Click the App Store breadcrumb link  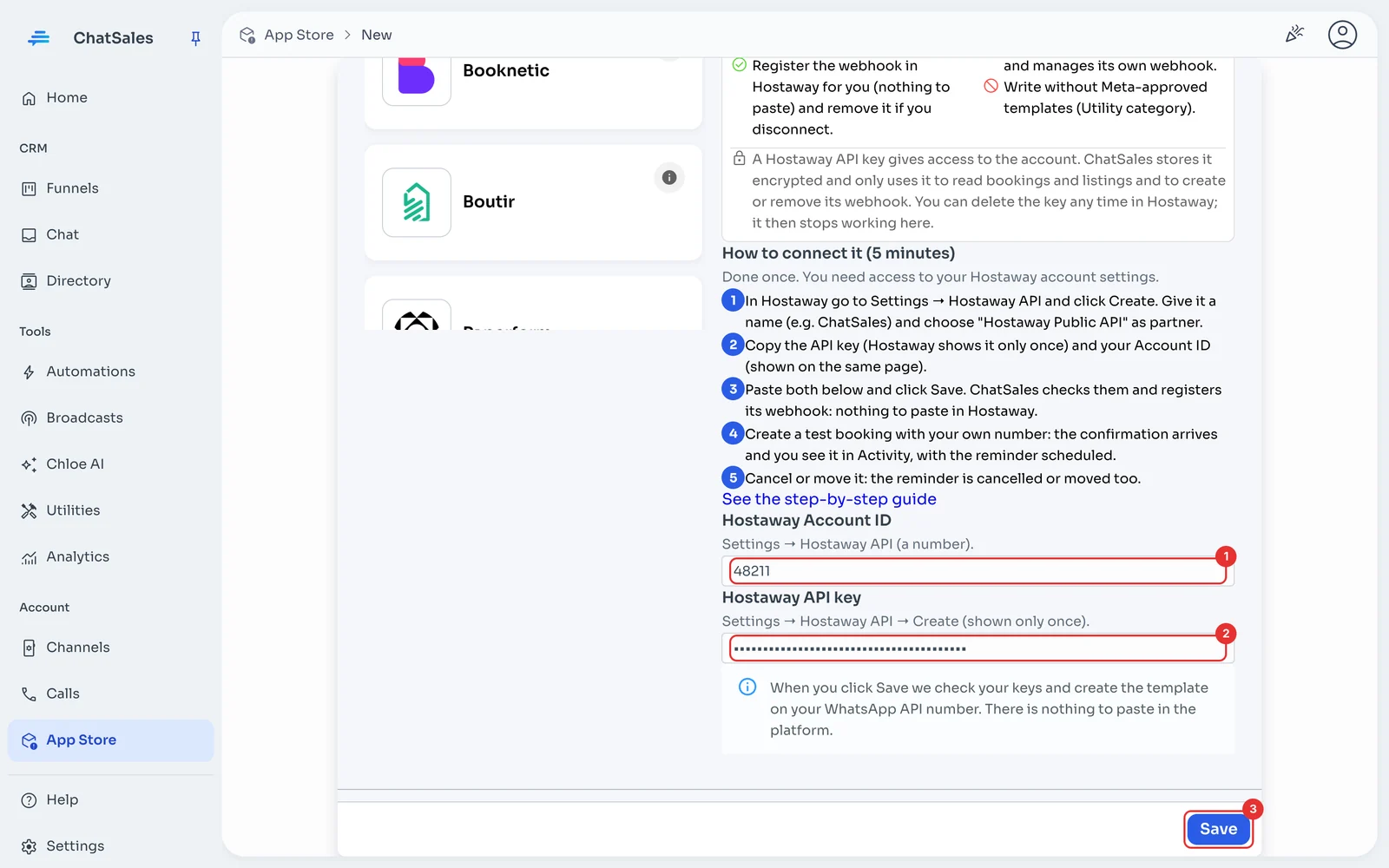[x=299, y=35]
